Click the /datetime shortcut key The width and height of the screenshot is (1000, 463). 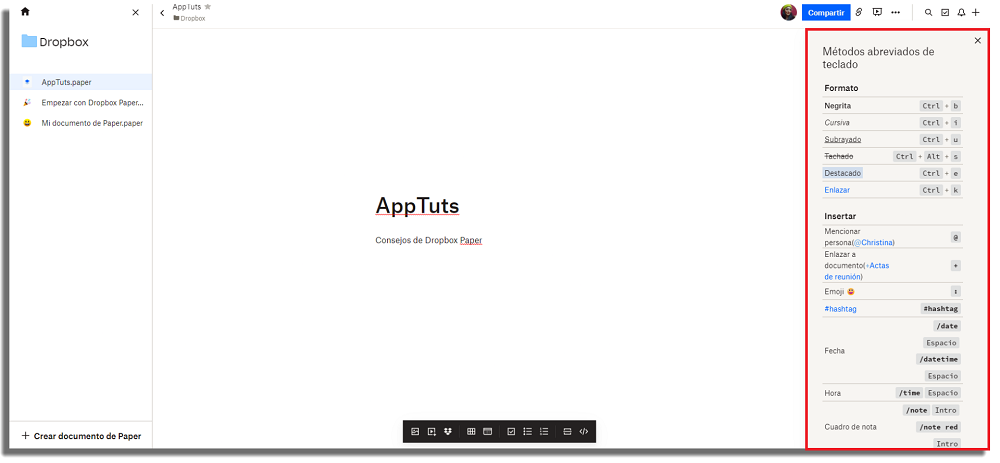[x=938, y=359]
